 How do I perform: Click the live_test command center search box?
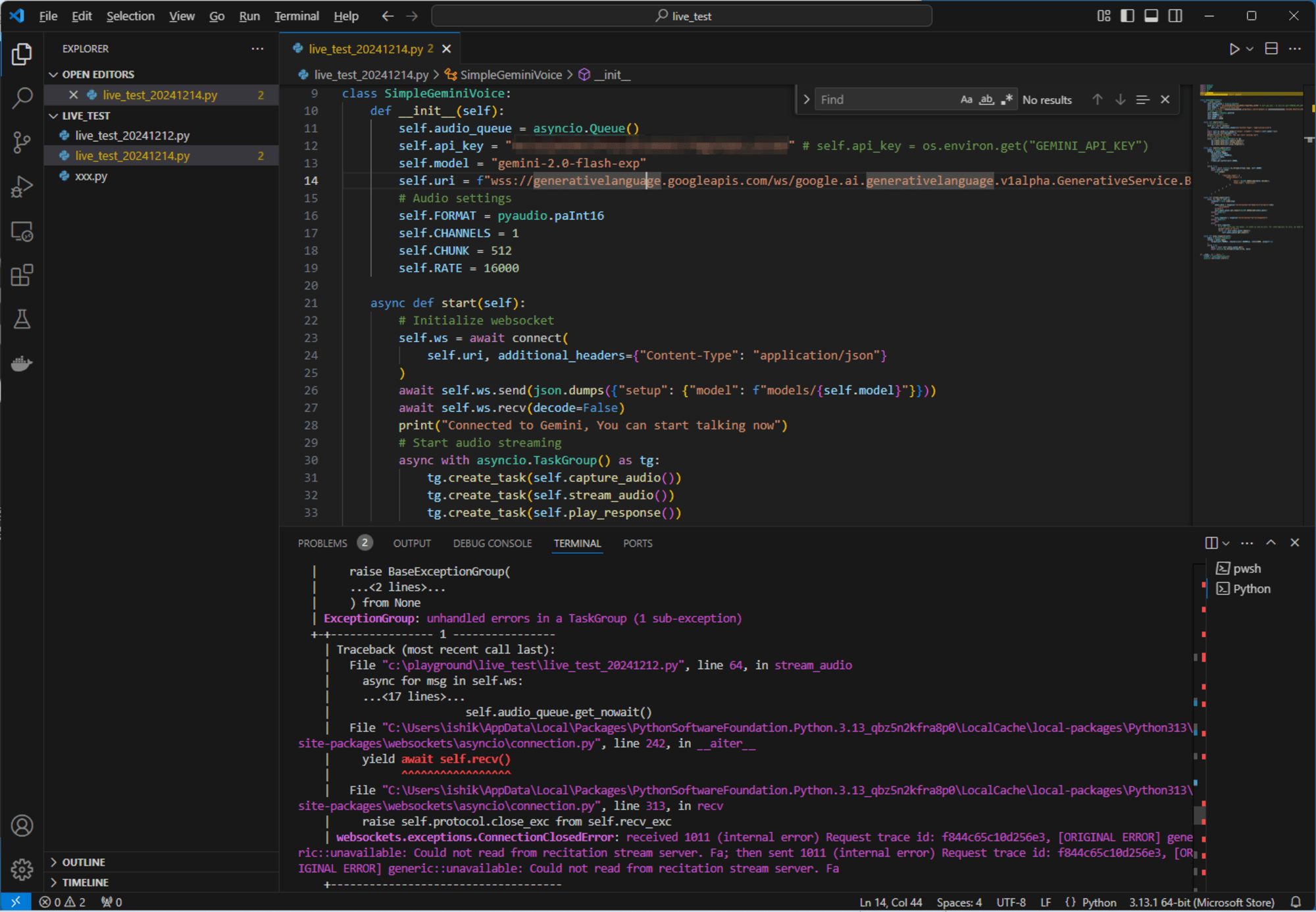tap(682, 16)
